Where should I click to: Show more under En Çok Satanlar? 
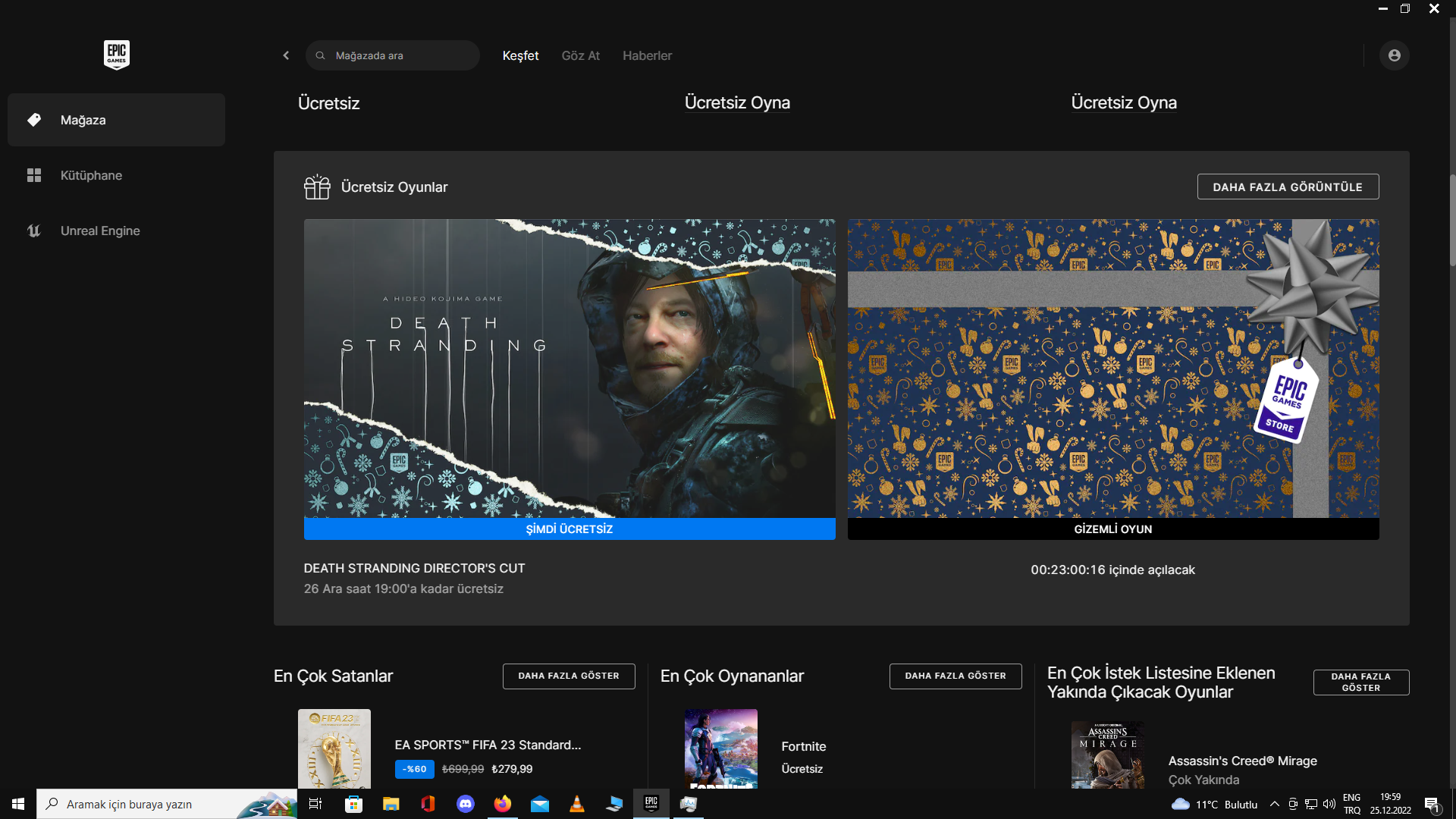tap(569, 676)
